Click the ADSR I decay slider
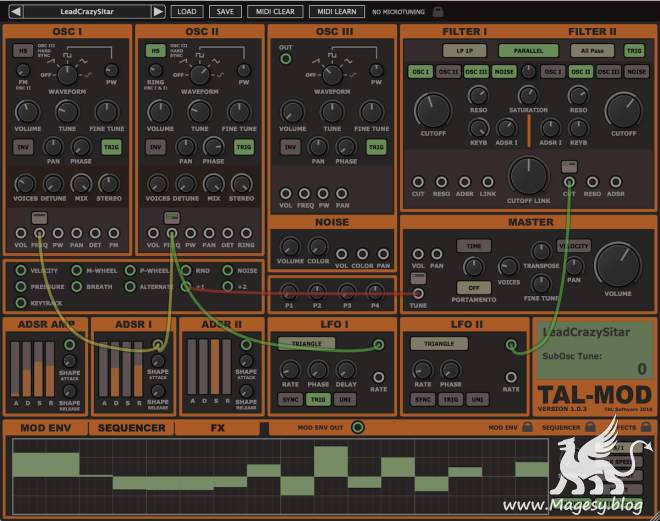The width and height of the screenshot is (660, 521). 115,369
